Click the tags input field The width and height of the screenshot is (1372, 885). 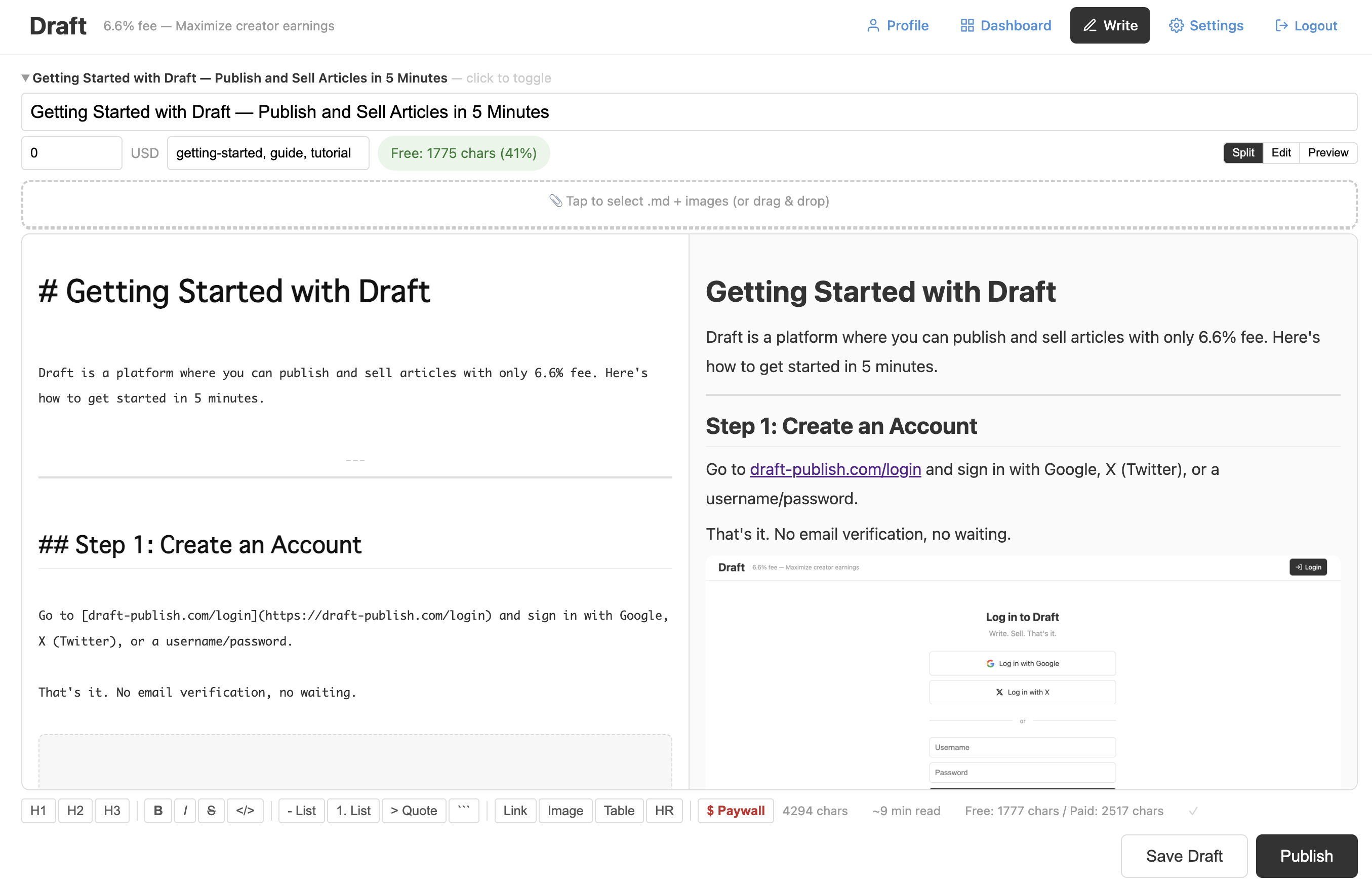click(x=268, y=153)
